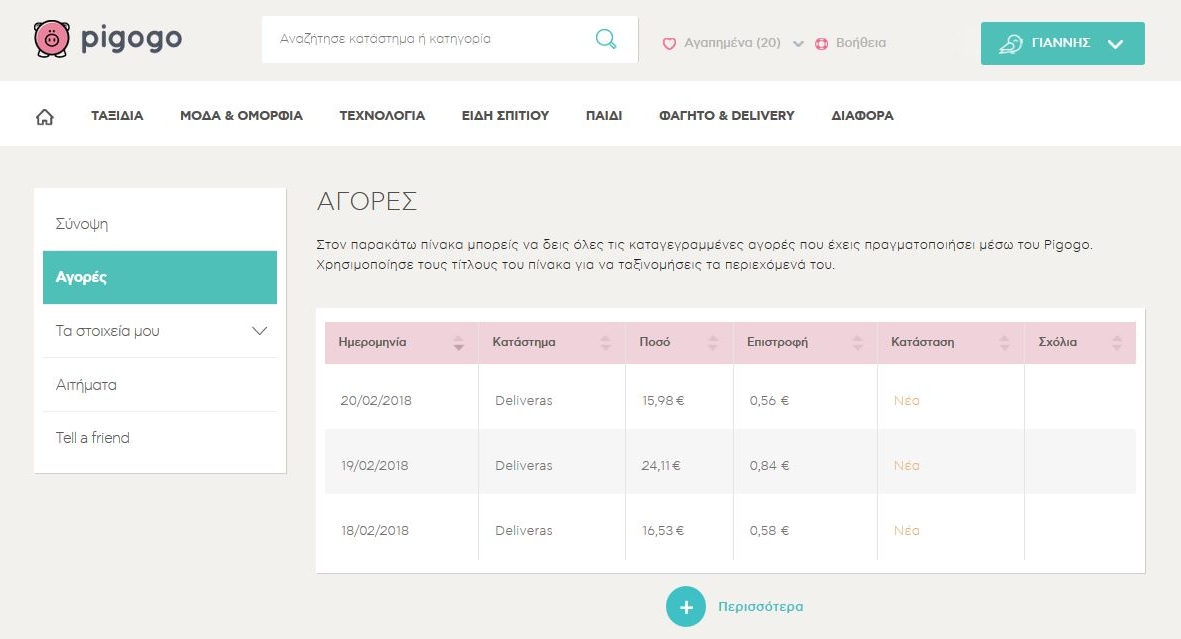Click the Ποσό column header
The image size is (1181, 639).
[x=679, y=343]
